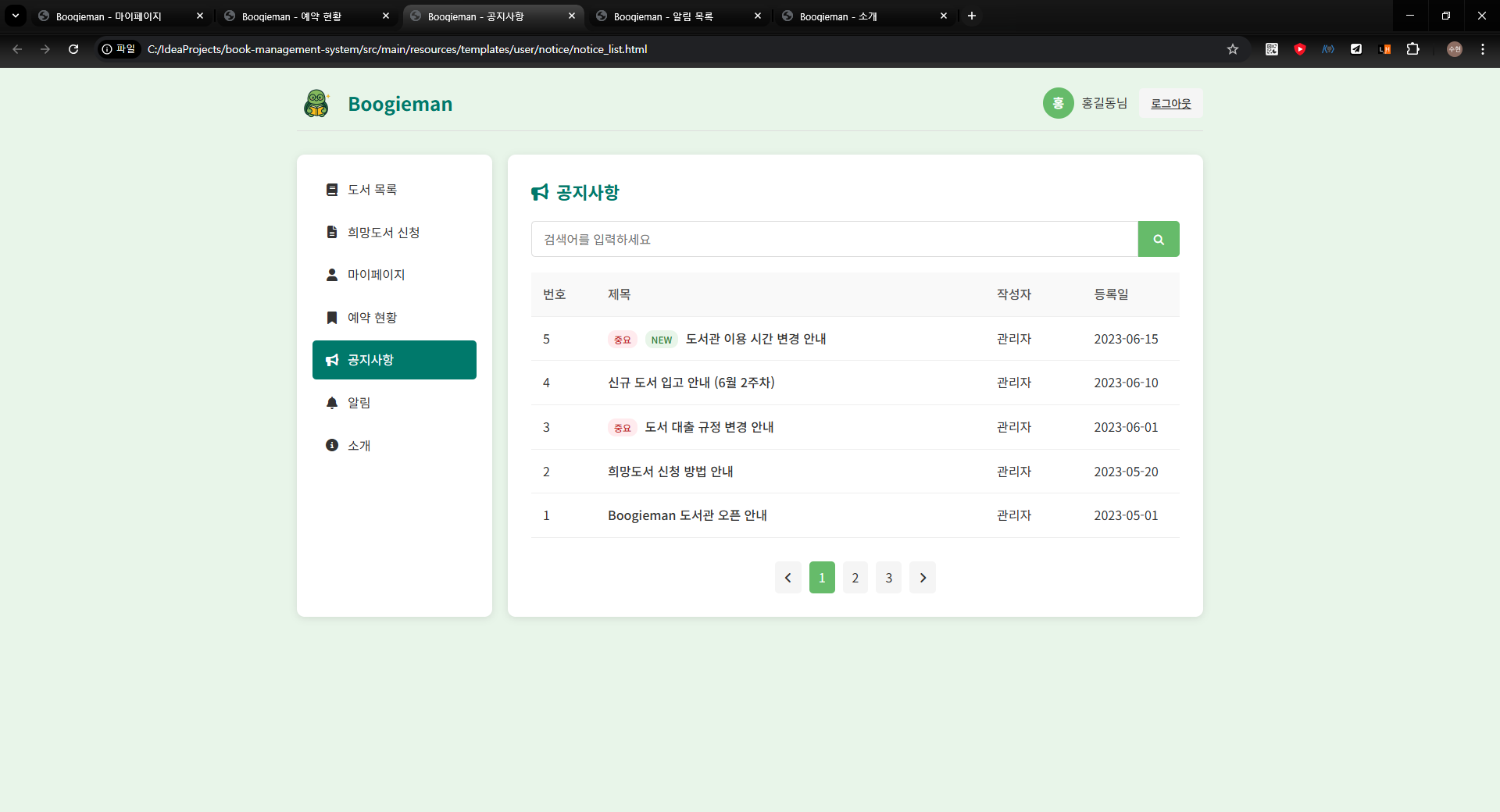Click the Boogieman turtle logo
The width and height of the screenshot is (1500, 812).
pos(316,103)
